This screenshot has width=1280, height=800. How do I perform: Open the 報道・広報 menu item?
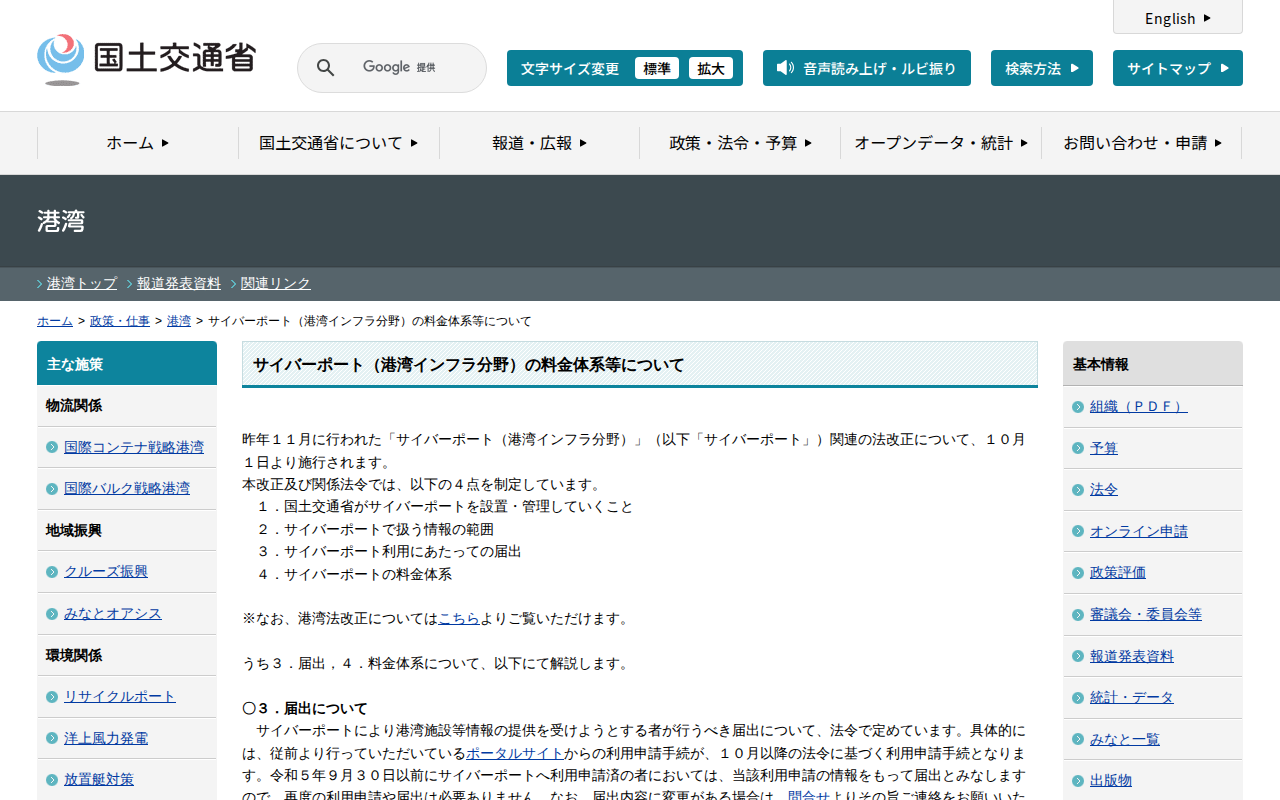pyautogui.click(x=539, y=143)
